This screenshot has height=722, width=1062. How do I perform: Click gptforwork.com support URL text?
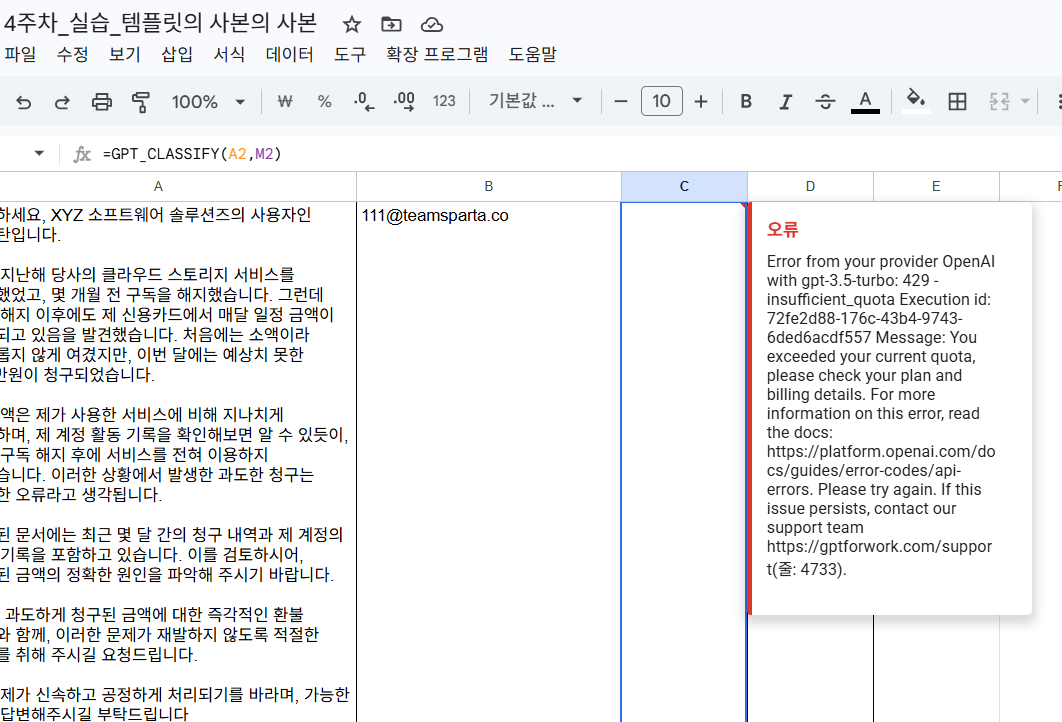point(879,557)
